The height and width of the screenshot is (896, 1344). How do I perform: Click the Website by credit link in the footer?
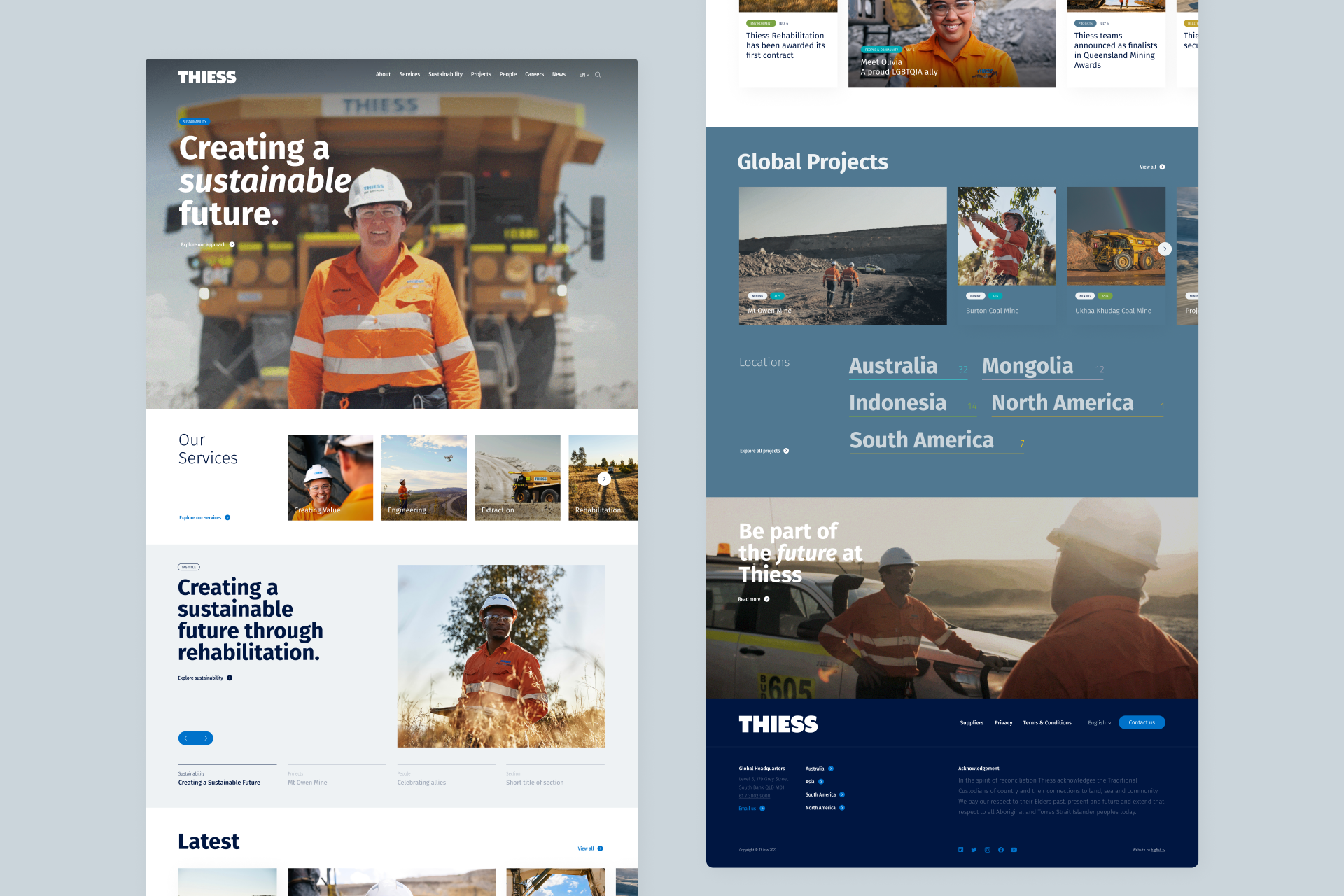(x=1149, y=850)
